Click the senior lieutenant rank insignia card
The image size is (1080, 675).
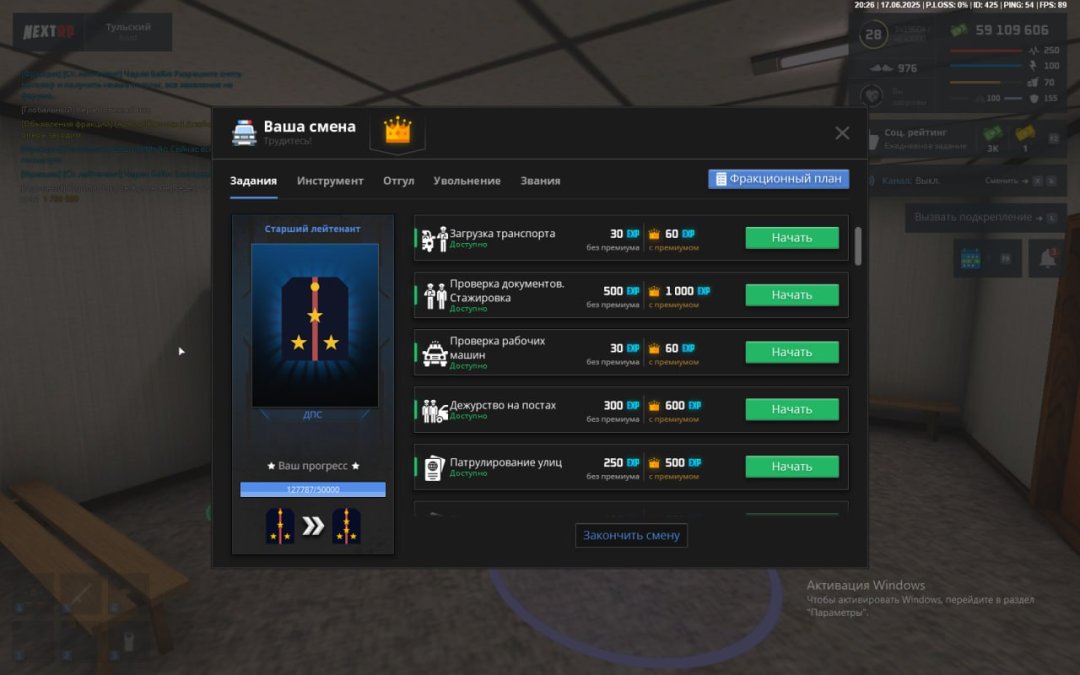[315, 325]
